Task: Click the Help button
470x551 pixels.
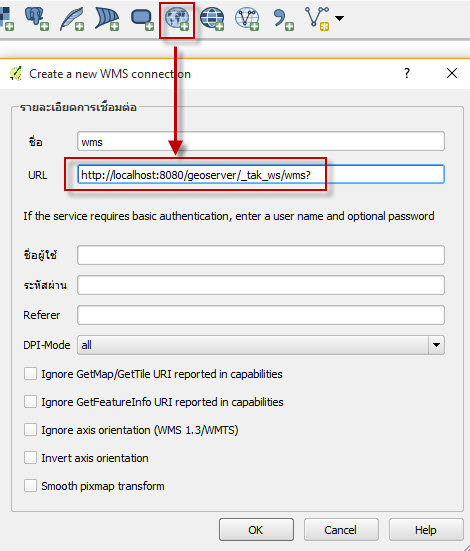Action: pyautogui.click(x=426, y=530)
